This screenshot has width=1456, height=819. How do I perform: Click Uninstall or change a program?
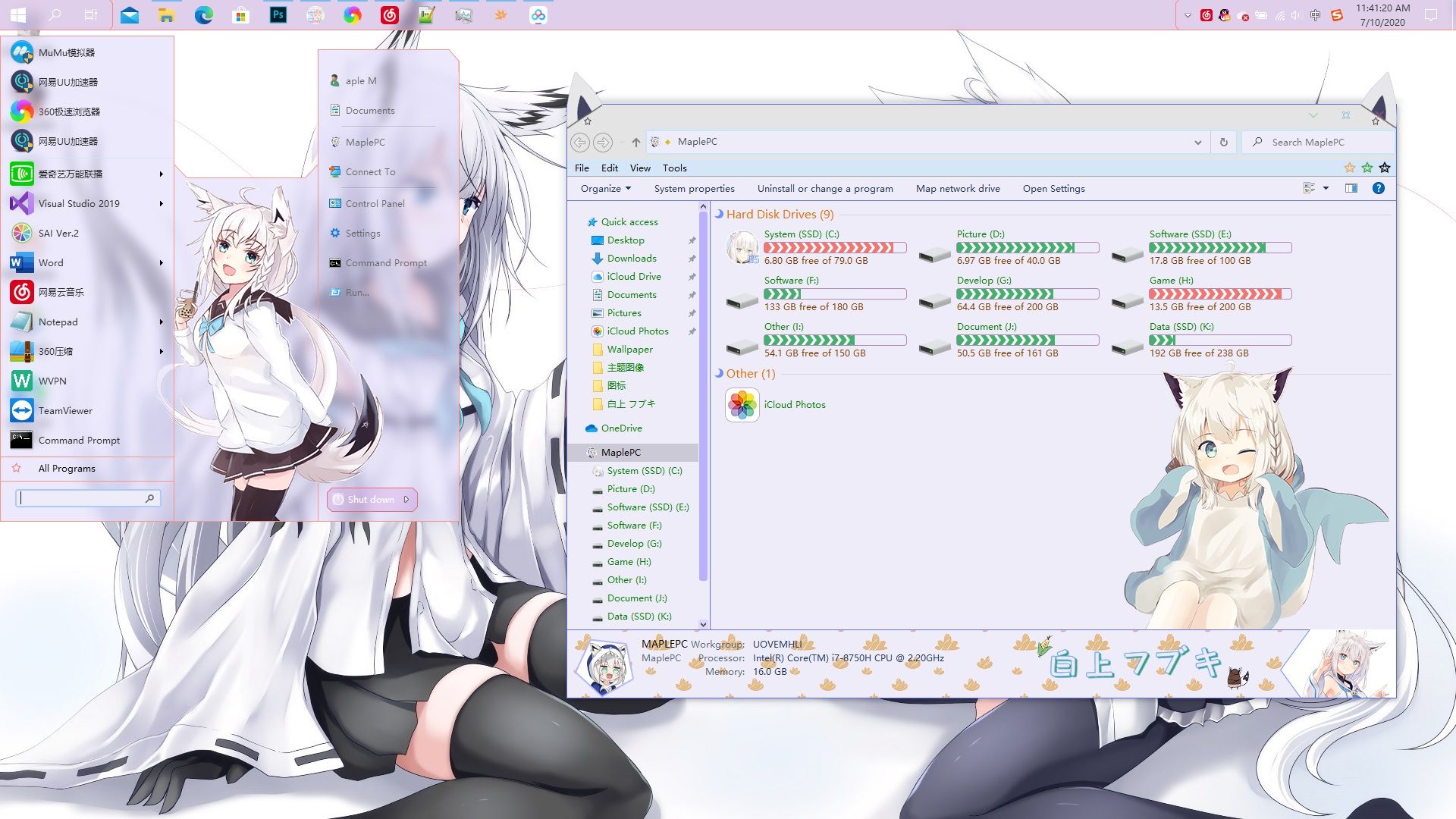click(x=825, y=188)
